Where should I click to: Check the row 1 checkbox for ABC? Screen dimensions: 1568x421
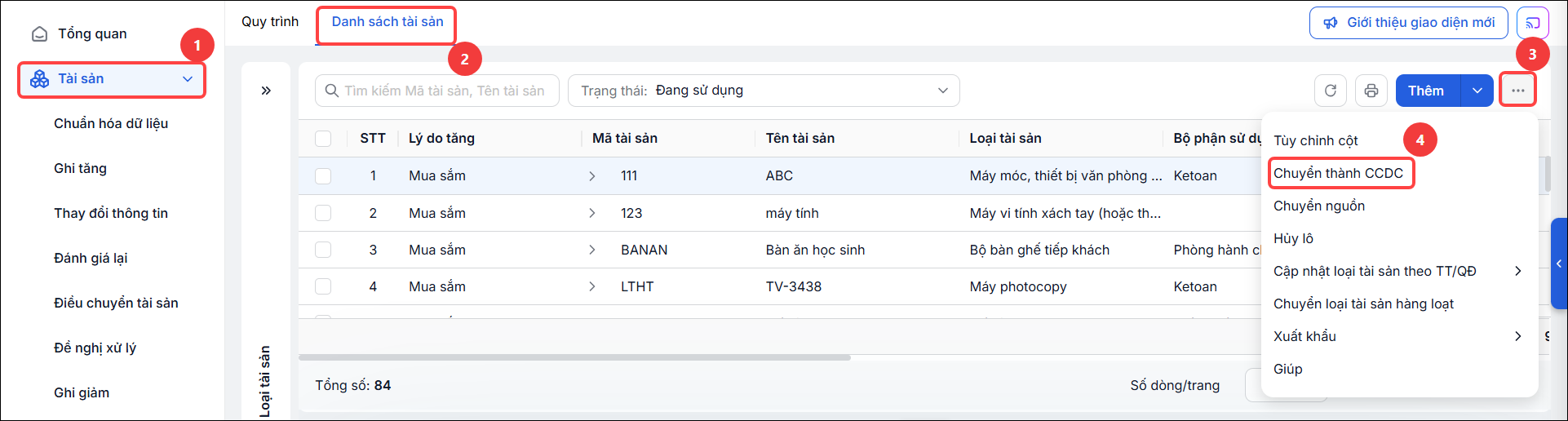pyautogui.click(x=323, y=176)
